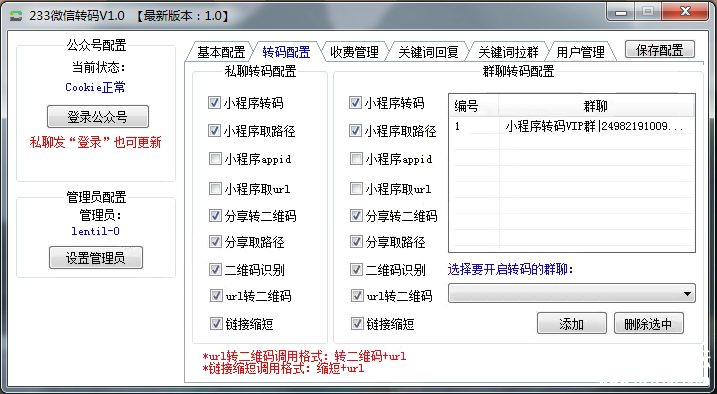This screenshot has width=717, height=394.
Task: Click the 添加 button
Action: click(572, 324)
